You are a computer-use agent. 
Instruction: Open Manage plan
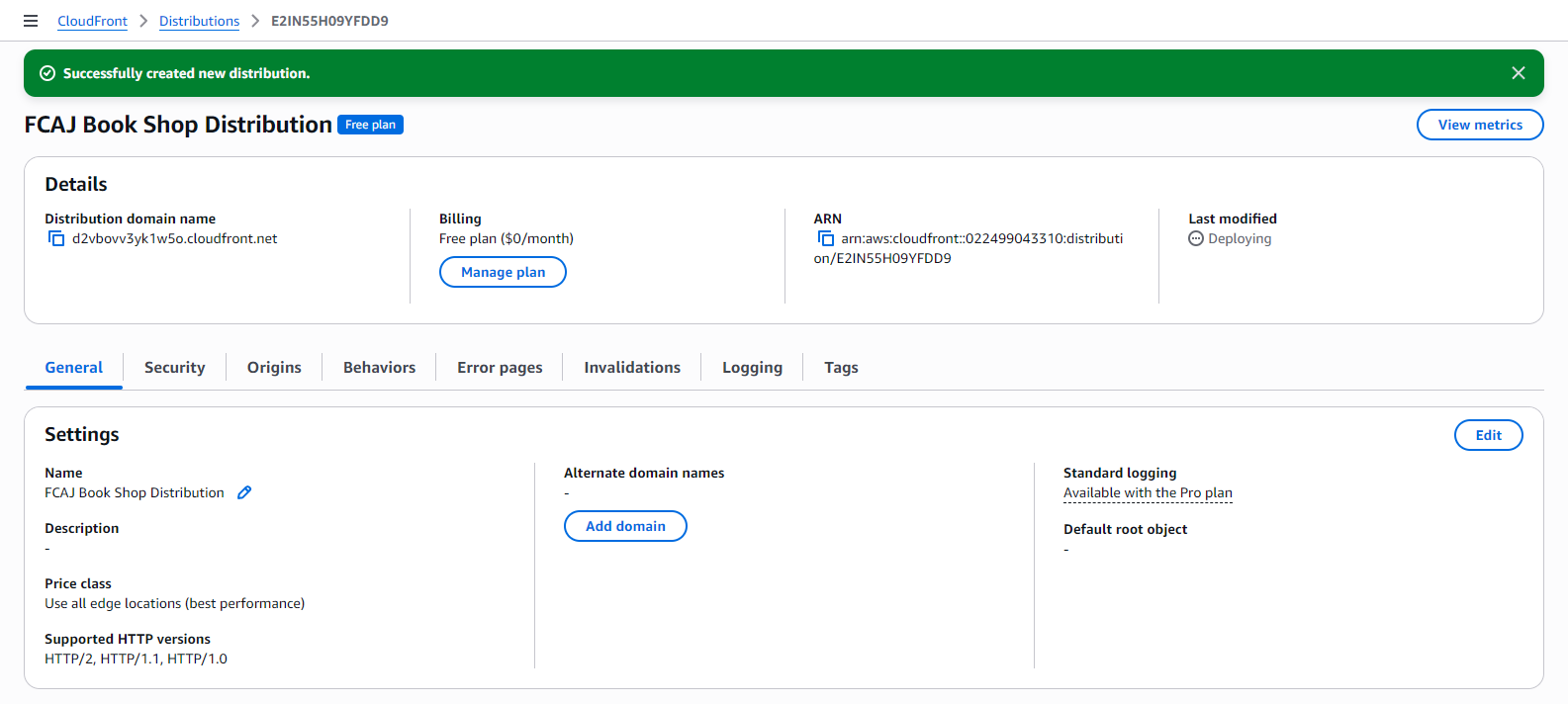click(x=503, y=272)
